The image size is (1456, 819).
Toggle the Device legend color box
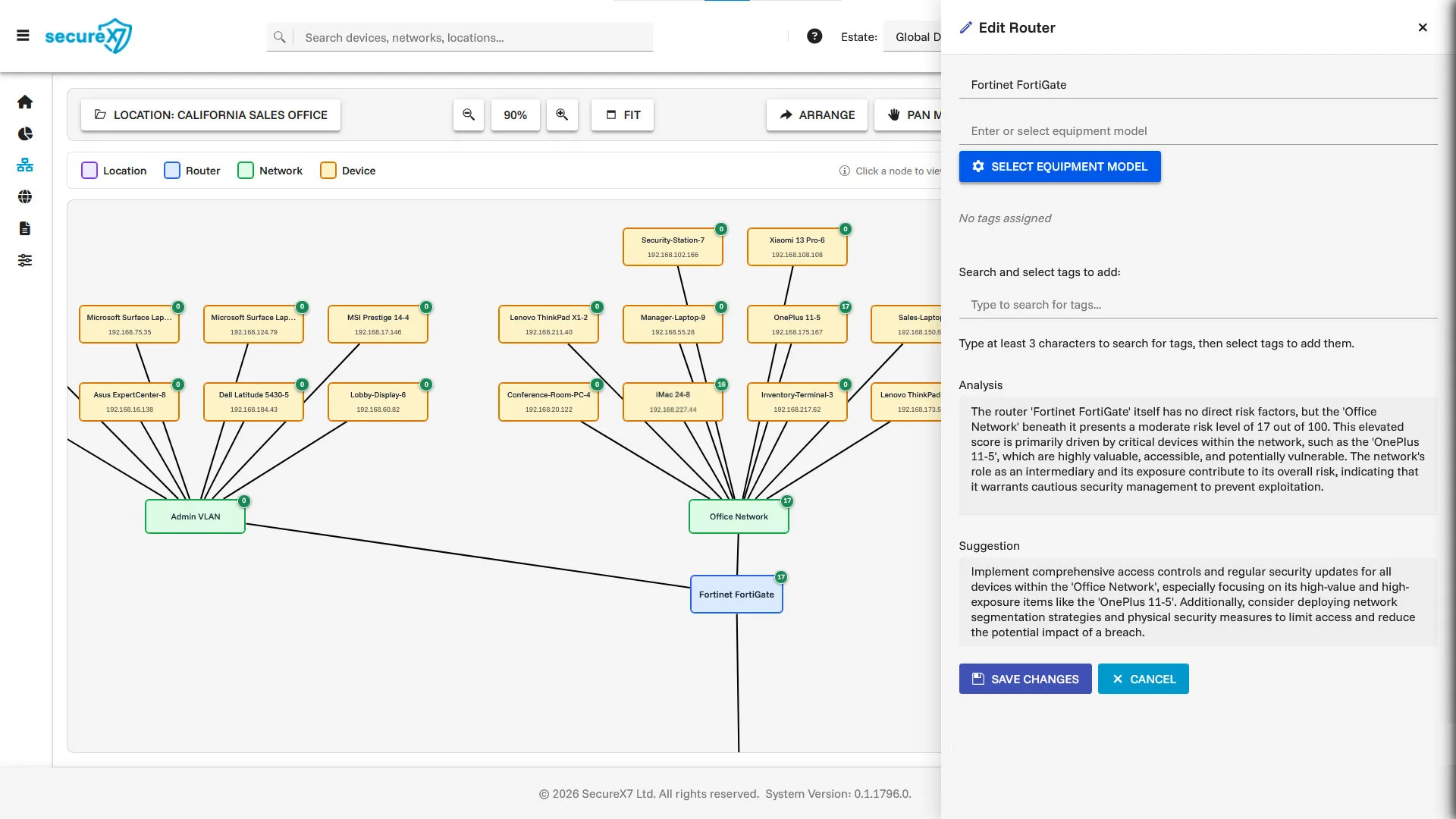click(x=328, y=171)
